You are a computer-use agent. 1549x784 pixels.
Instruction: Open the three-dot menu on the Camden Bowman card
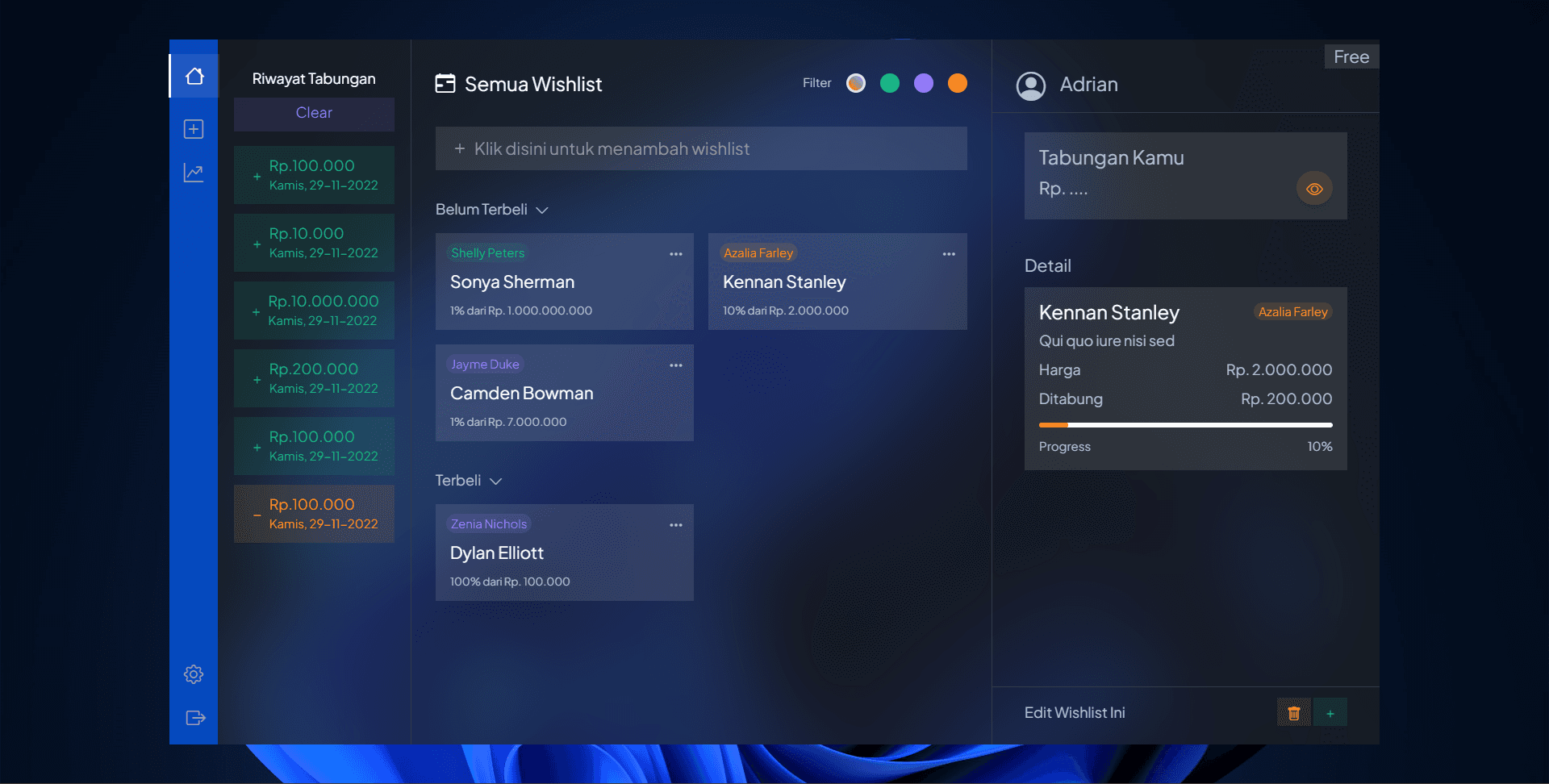click(x=676, y=365)
